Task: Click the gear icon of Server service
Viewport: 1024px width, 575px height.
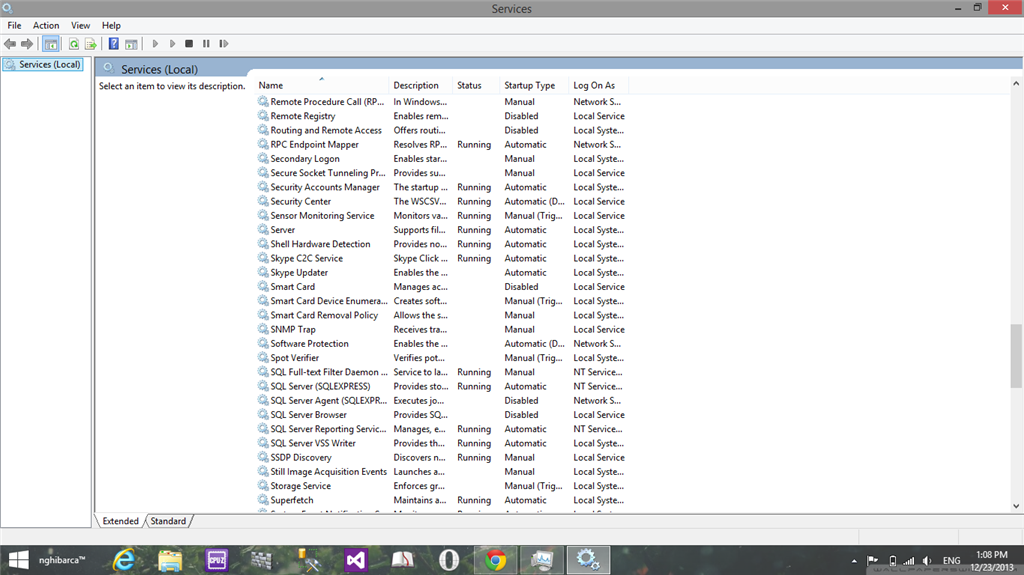Action: [x=263, y=230]
